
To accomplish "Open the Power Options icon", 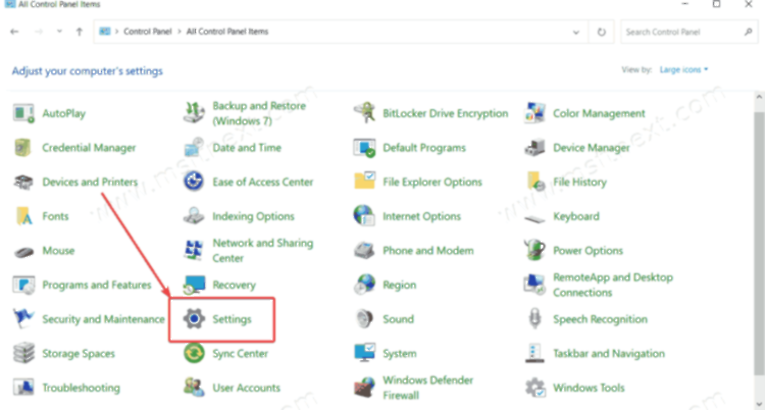I will pos(534,250).
